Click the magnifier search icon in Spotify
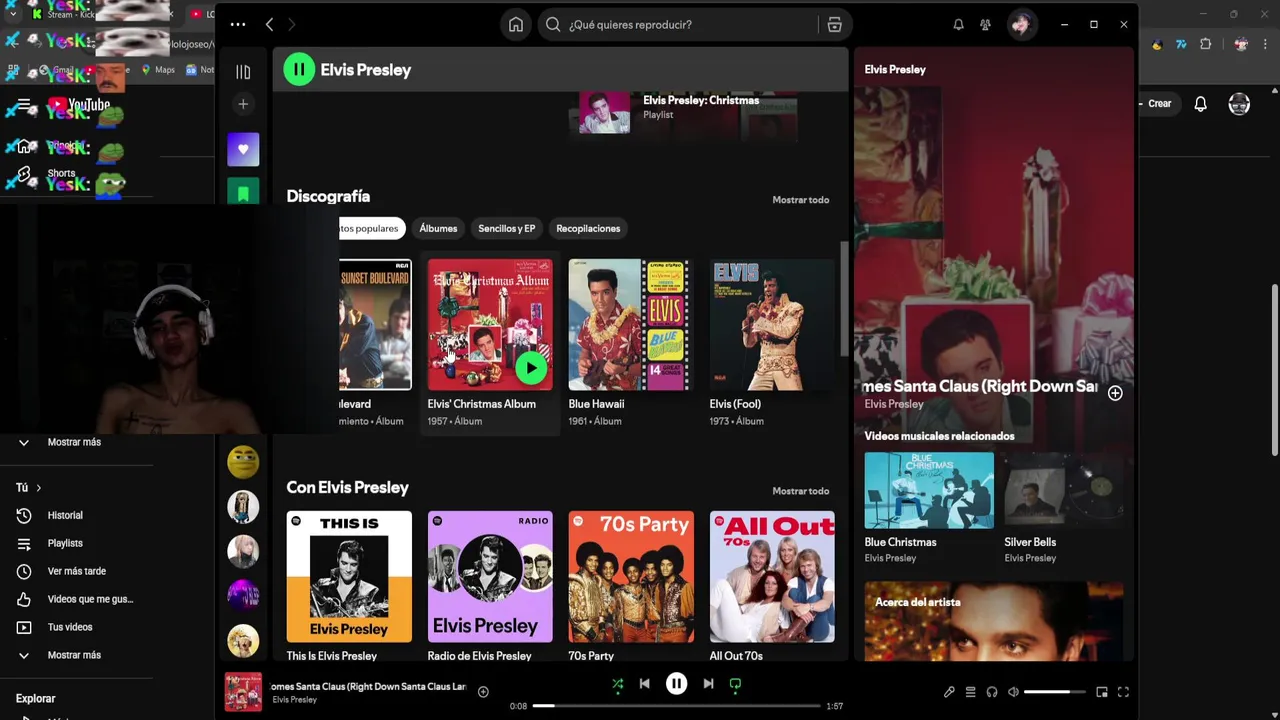Screen dimensions: 1280x720 553,25
